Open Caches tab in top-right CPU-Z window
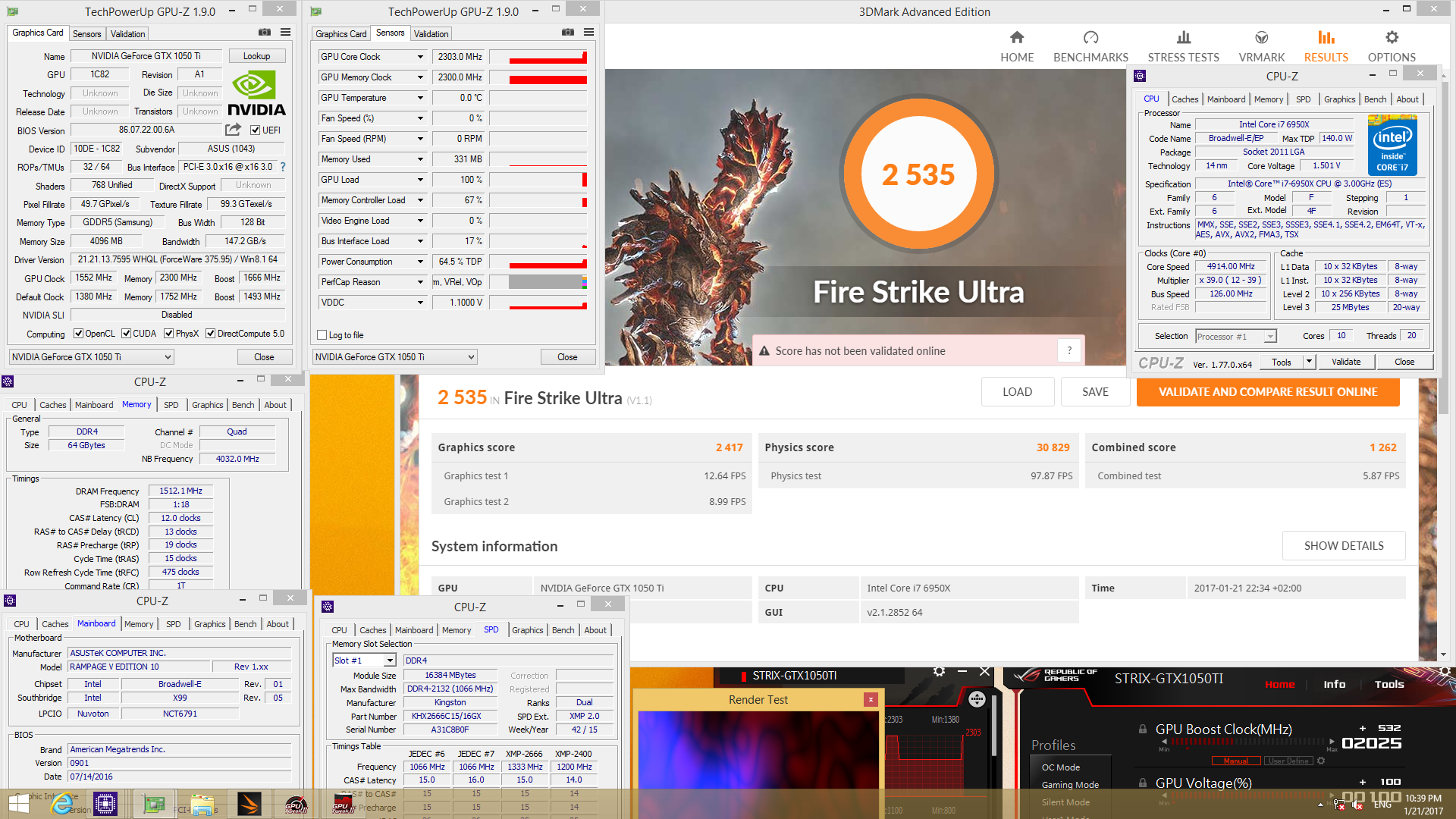The width and height of the screenshot is (1456, 819). pos(1185,99)
